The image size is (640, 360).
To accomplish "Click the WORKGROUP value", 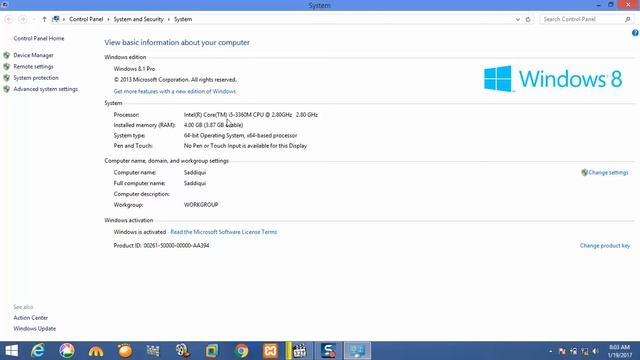I will 201,205.
